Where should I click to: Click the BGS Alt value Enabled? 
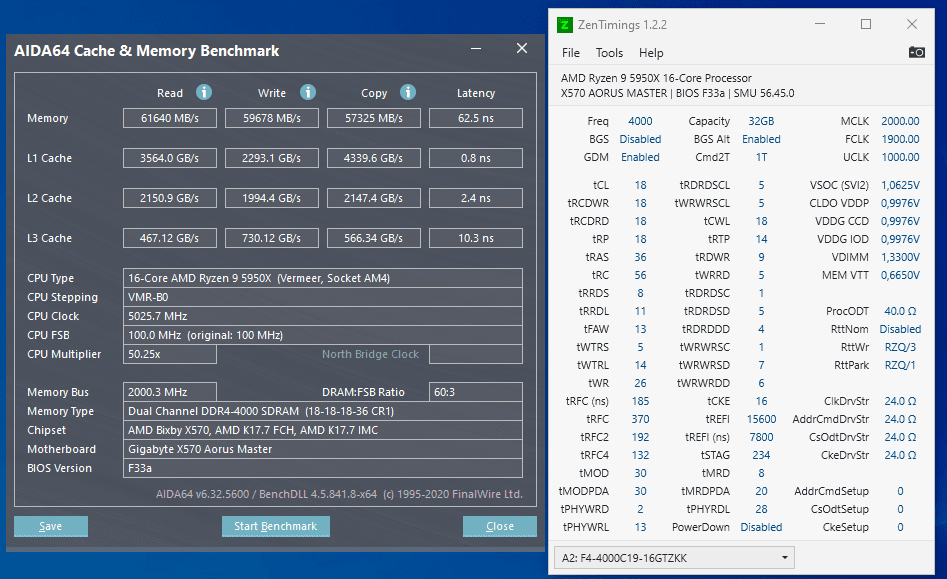(761, 139)
